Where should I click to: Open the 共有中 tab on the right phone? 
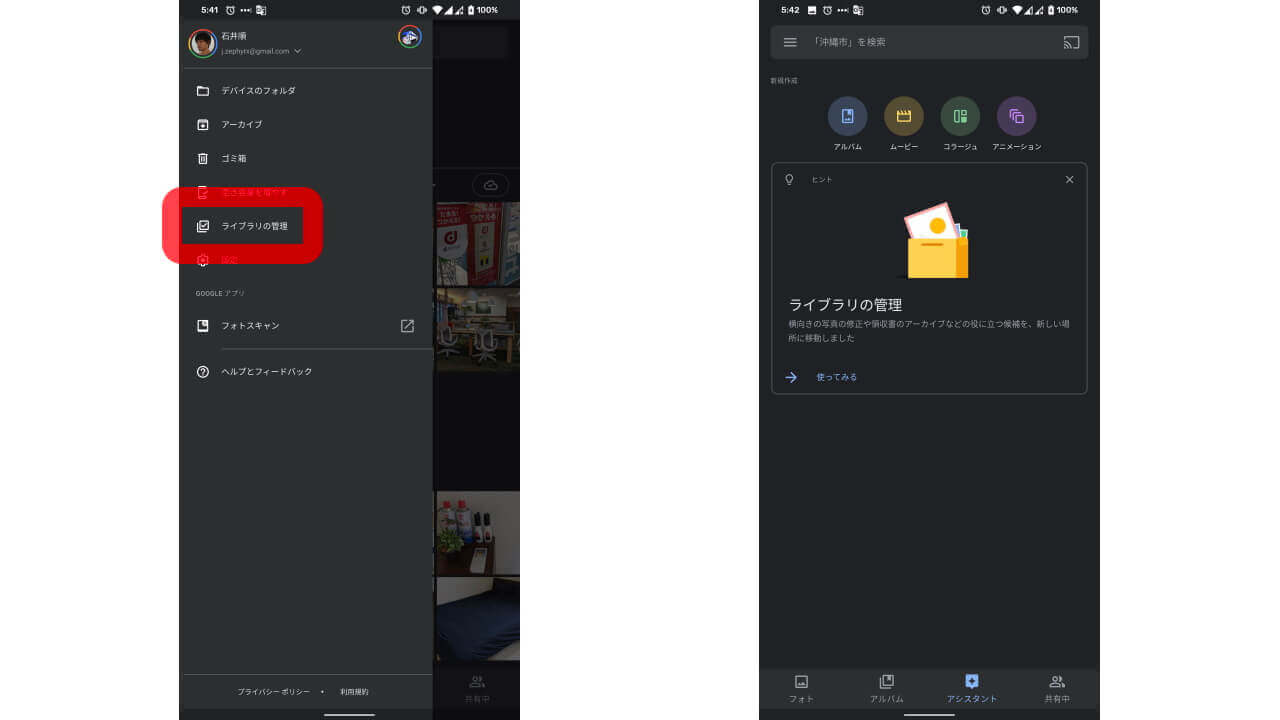[x=1057, y=689]
